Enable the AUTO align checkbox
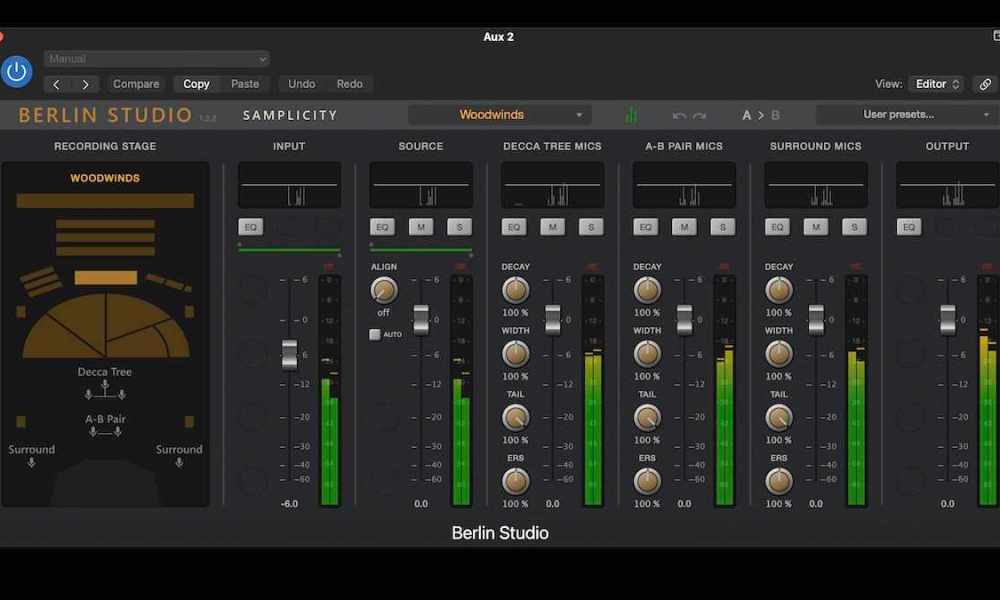This screenshot has width=1000, height=600. tap(375, 334)
